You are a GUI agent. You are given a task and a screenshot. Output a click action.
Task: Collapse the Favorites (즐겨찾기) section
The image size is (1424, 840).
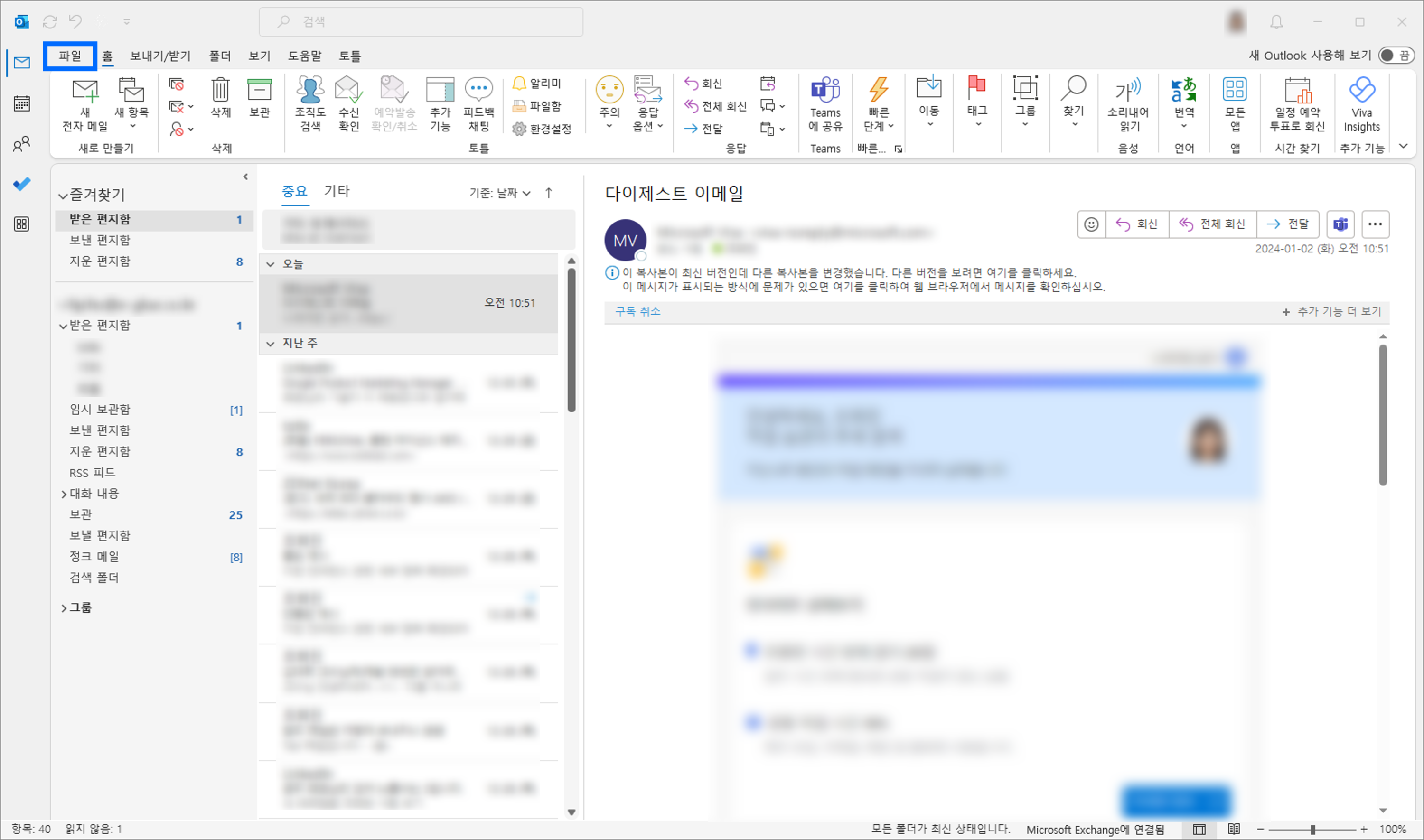coord(63,196)
